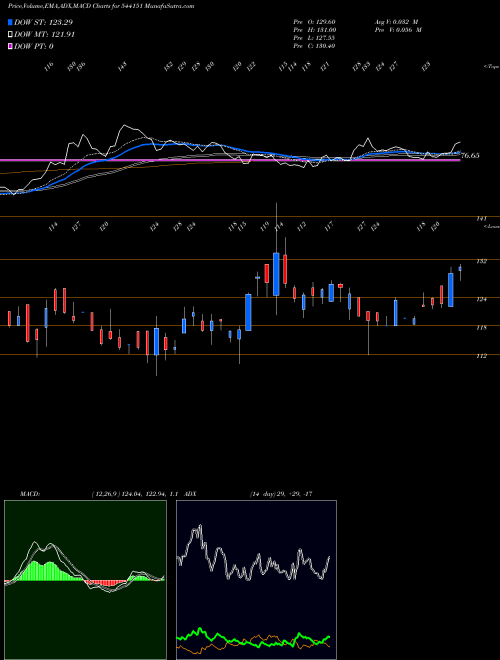Click the ADX (14 day) values text
500x660 pixels.
point(280,493)
